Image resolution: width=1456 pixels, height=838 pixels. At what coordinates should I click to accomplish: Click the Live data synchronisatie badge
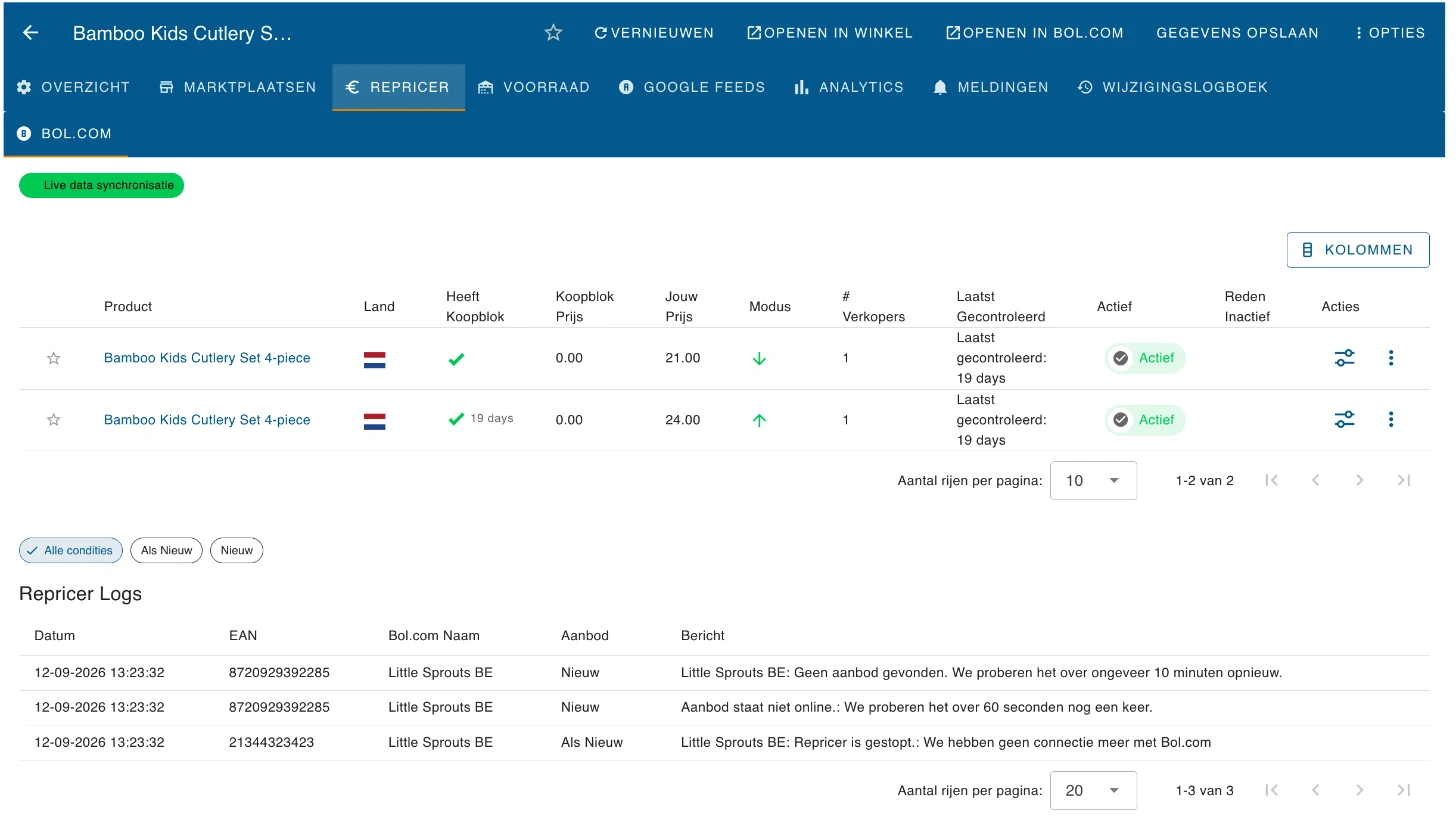click(101, 185)
